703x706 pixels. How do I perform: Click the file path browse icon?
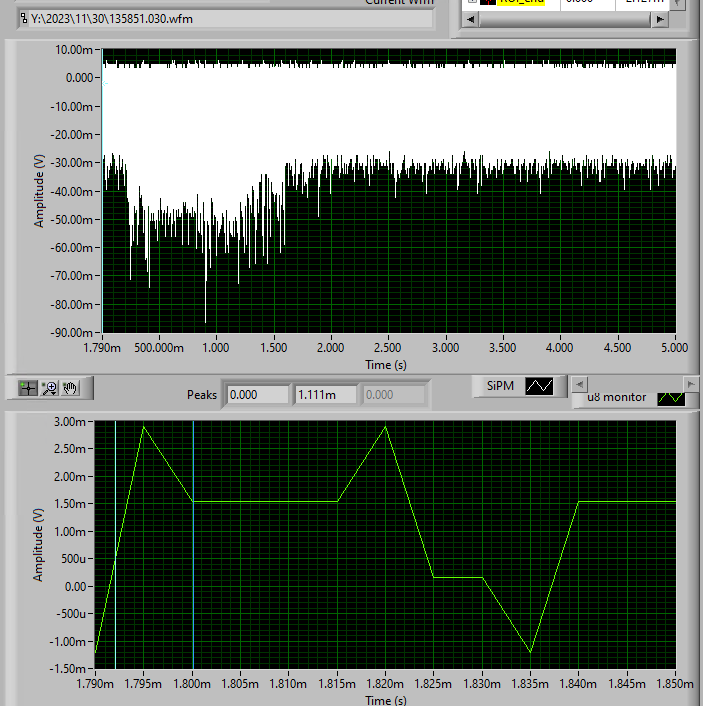pos(24,19)
